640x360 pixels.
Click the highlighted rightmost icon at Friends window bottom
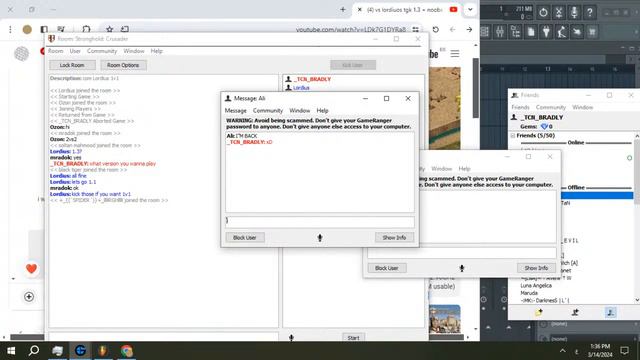[x=610, y=312]
